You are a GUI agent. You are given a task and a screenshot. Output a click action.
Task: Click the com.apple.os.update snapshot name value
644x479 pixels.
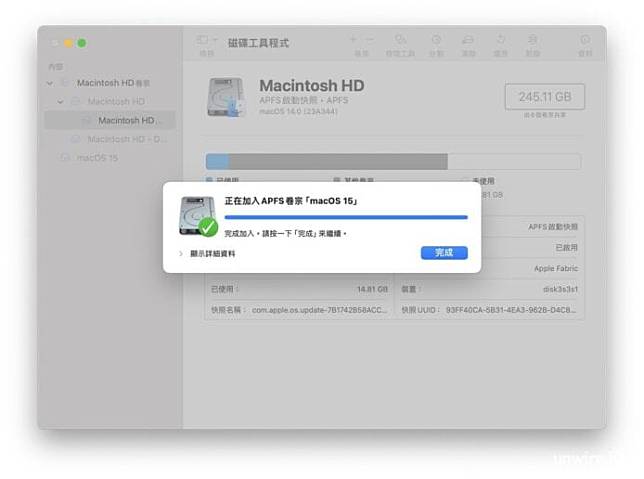[319, 310]
